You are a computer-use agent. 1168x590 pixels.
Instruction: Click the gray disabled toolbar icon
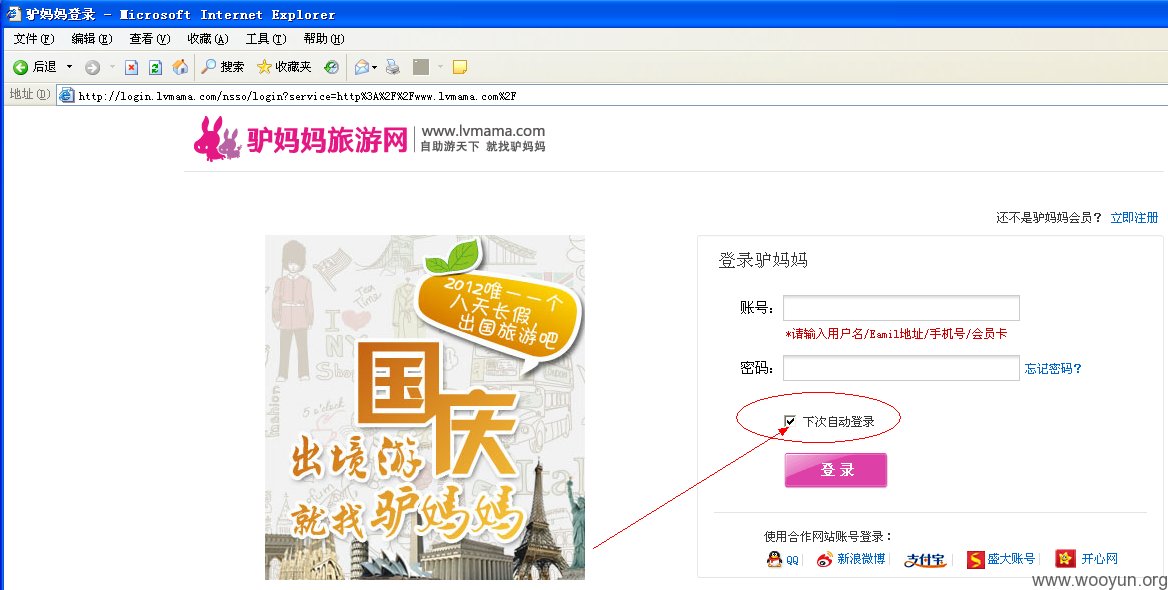coord(421,67)
